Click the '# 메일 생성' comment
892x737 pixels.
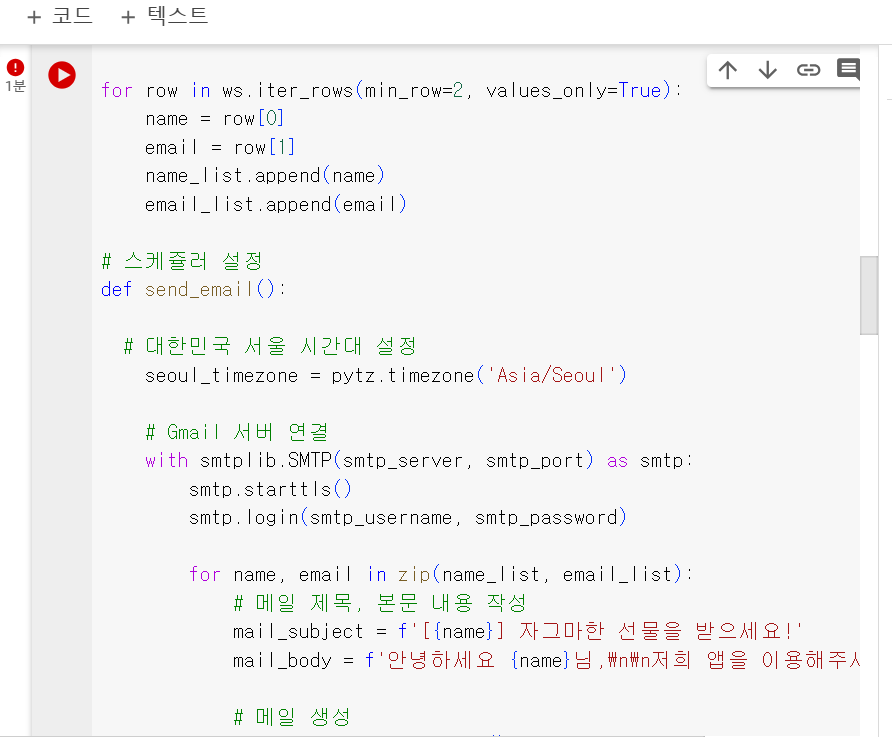(x=292, y=717)
